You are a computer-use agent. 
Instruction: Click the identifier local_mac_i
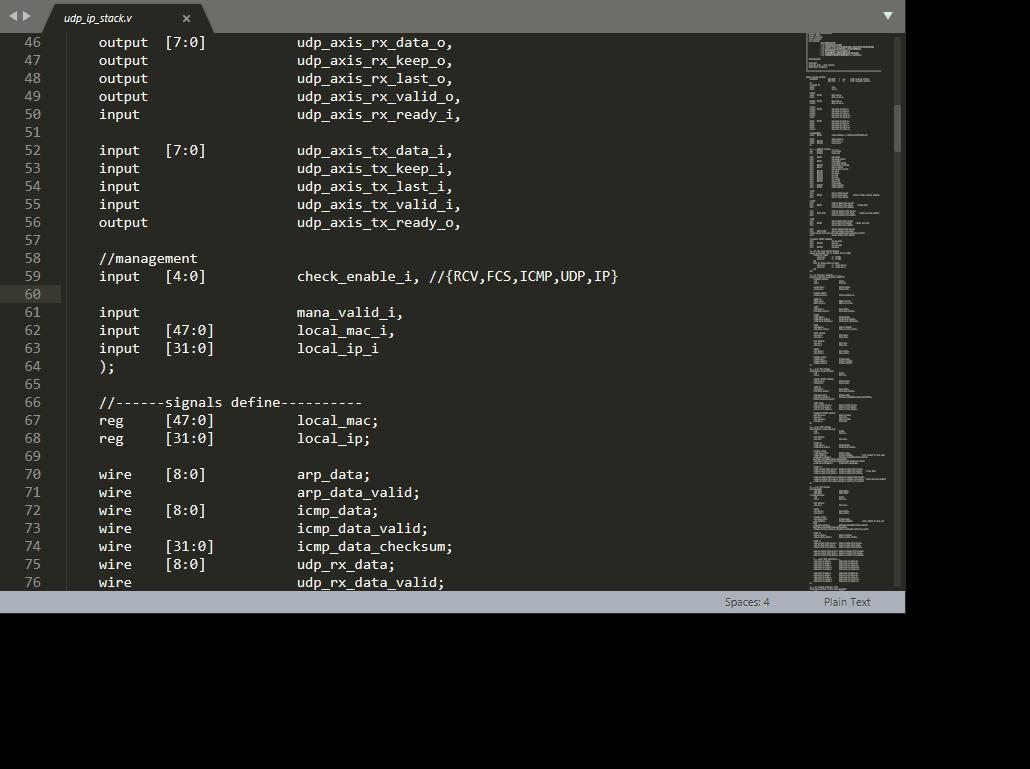(x=340, y=330)
